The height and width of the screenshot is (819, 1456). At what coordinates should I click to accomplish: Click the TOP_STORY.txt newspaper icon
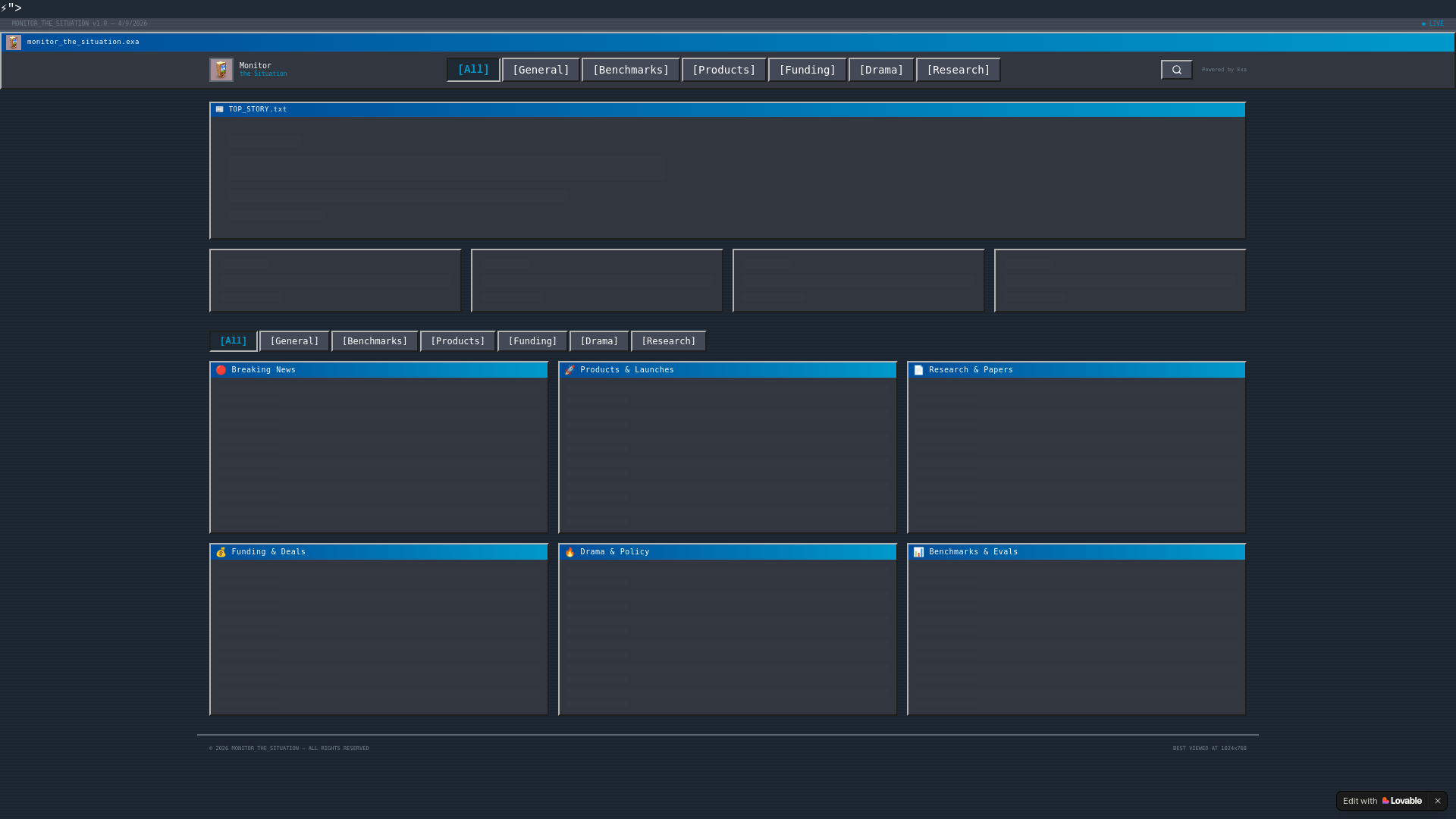point(220,109)
